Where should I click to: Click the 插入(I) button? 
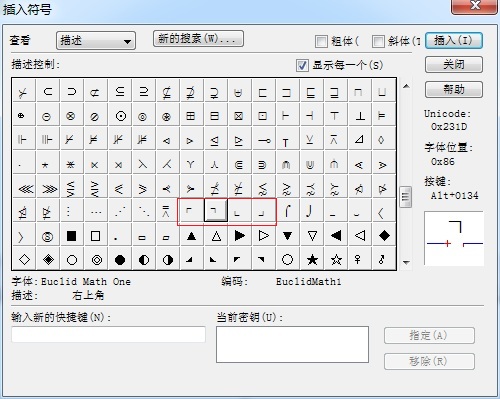[454, 41]
